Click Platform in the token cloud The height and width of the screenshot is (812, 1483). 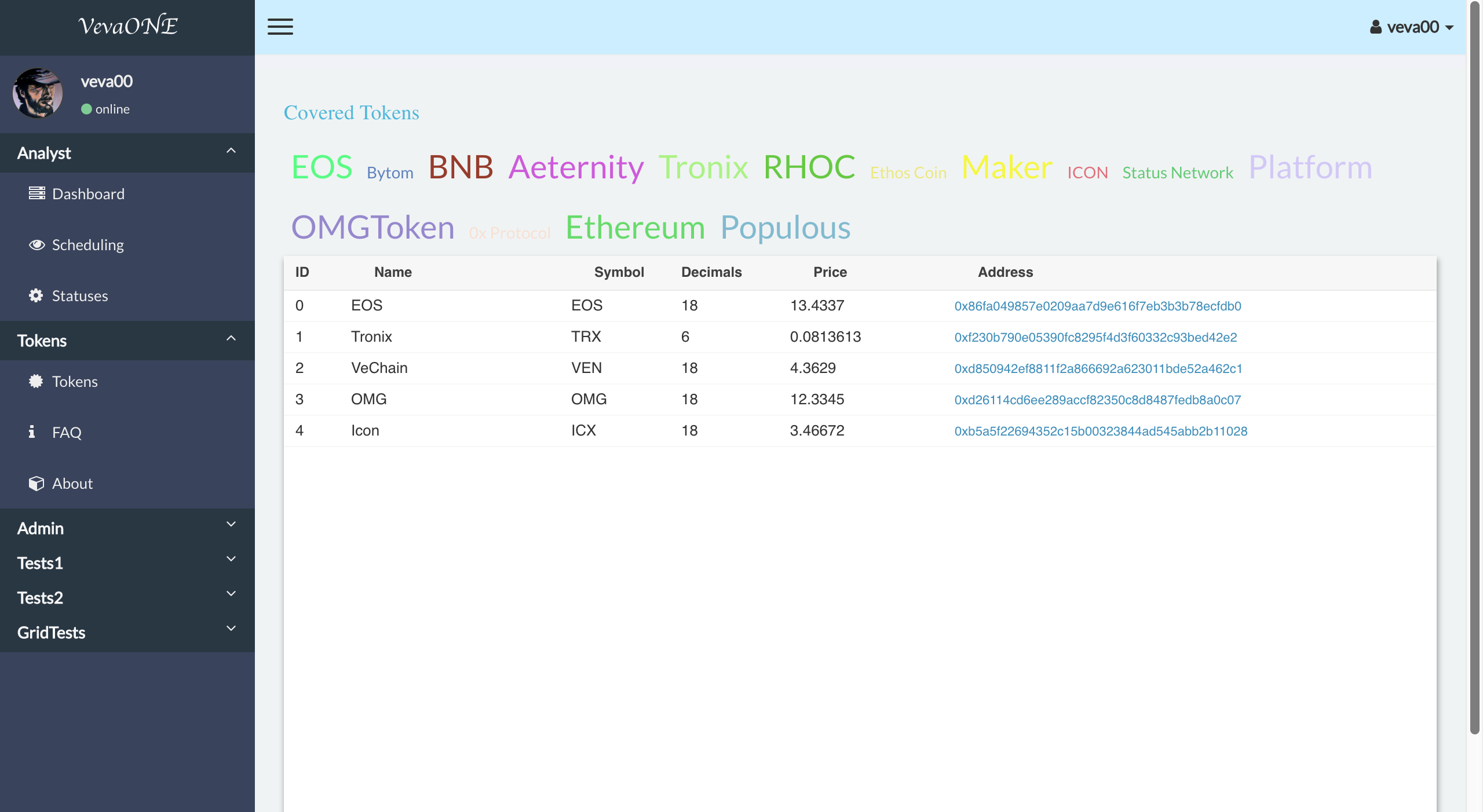(1310, 167)
